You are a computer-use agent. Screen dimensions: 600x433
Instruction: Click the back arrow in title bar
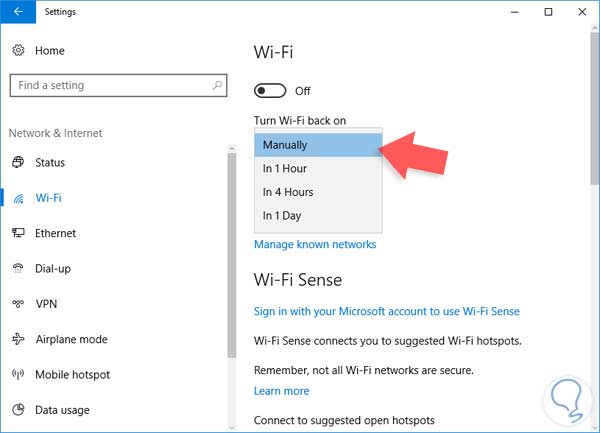tap(18, 13)
